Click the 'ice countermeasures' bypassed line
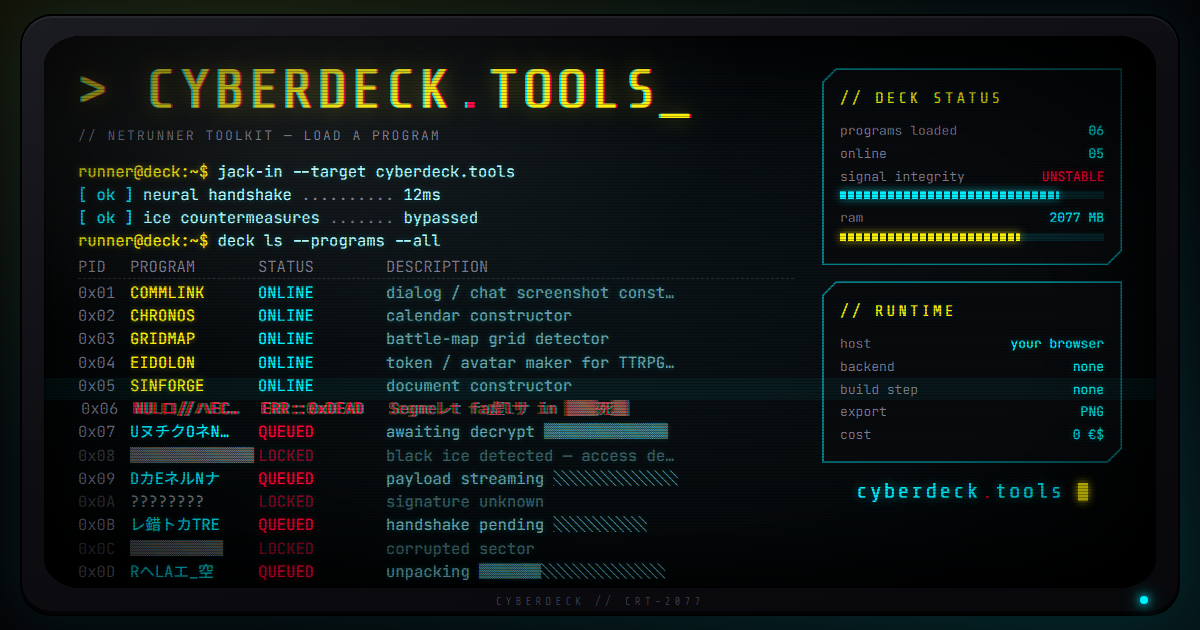 click(x=278, y=218)
